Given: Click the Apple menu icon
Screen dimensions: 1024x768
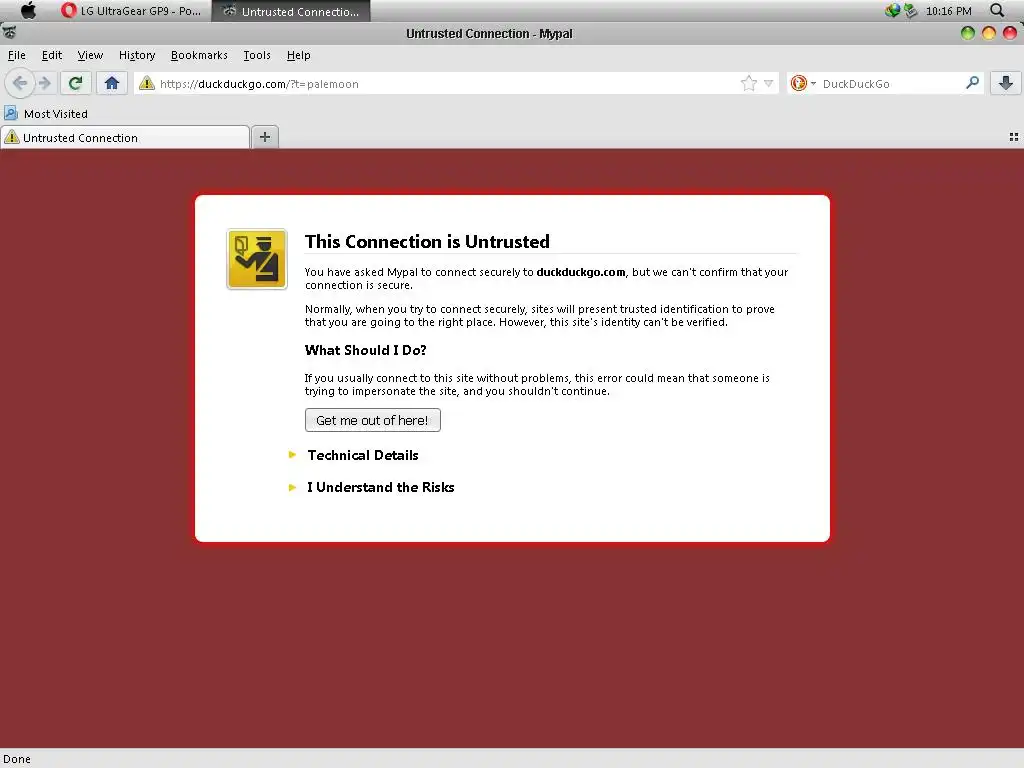Looking at the screenshot, I should click(29, 10).
